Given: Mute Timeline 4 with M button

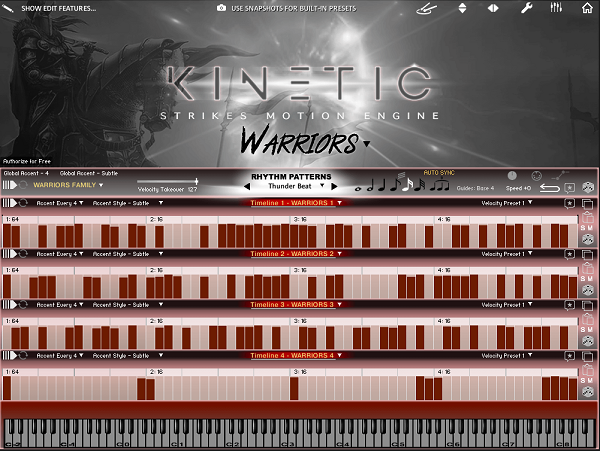Looking at the screenshot, I should pyautogui.click(x=590, y=380).
